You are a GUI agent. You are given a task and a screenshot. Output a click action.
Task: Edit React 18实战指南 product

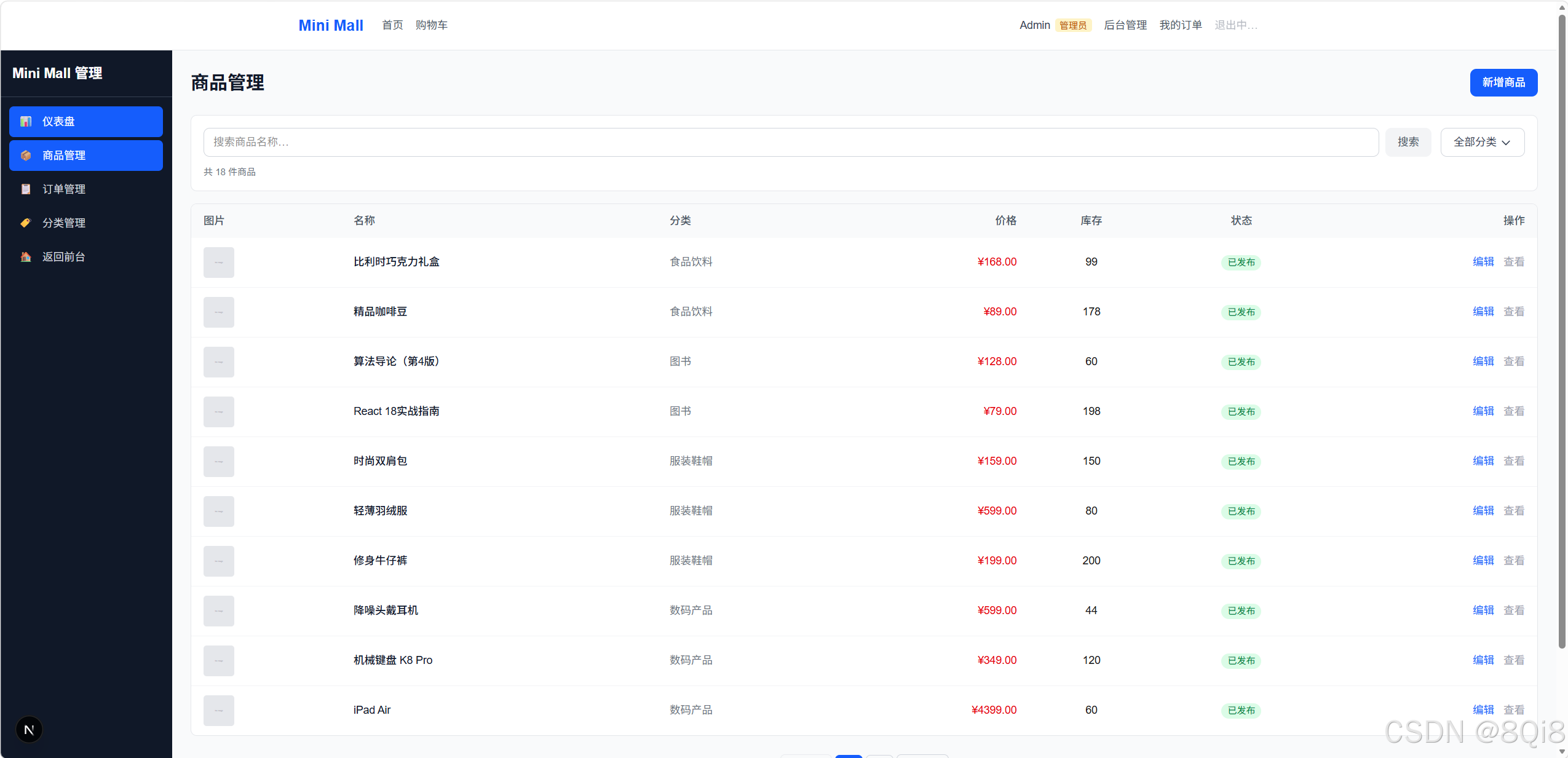coord(1483,411)
